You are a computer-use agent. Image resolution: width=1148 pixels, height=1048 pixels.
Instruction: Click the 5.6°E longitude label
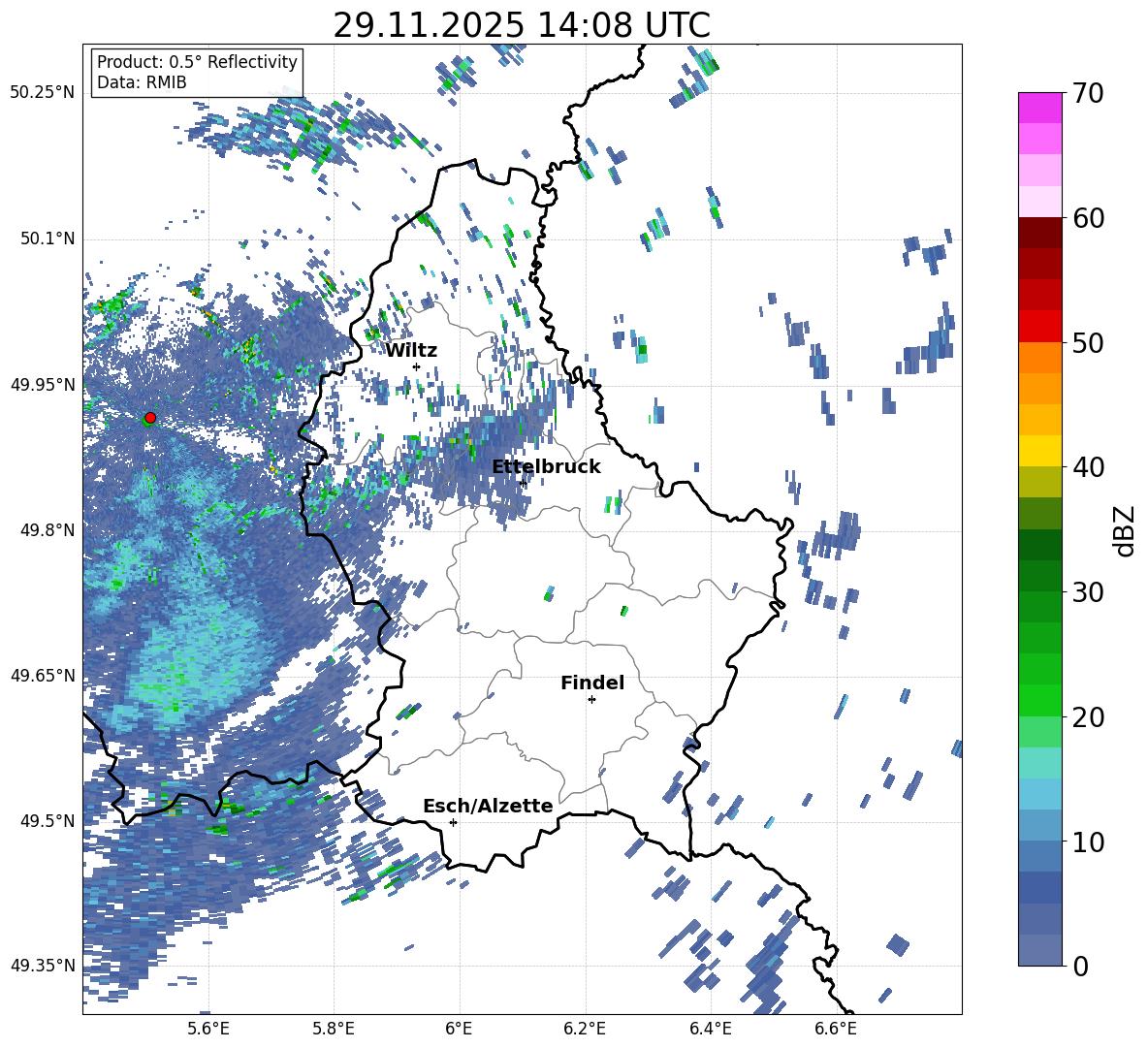[208, 1029]
